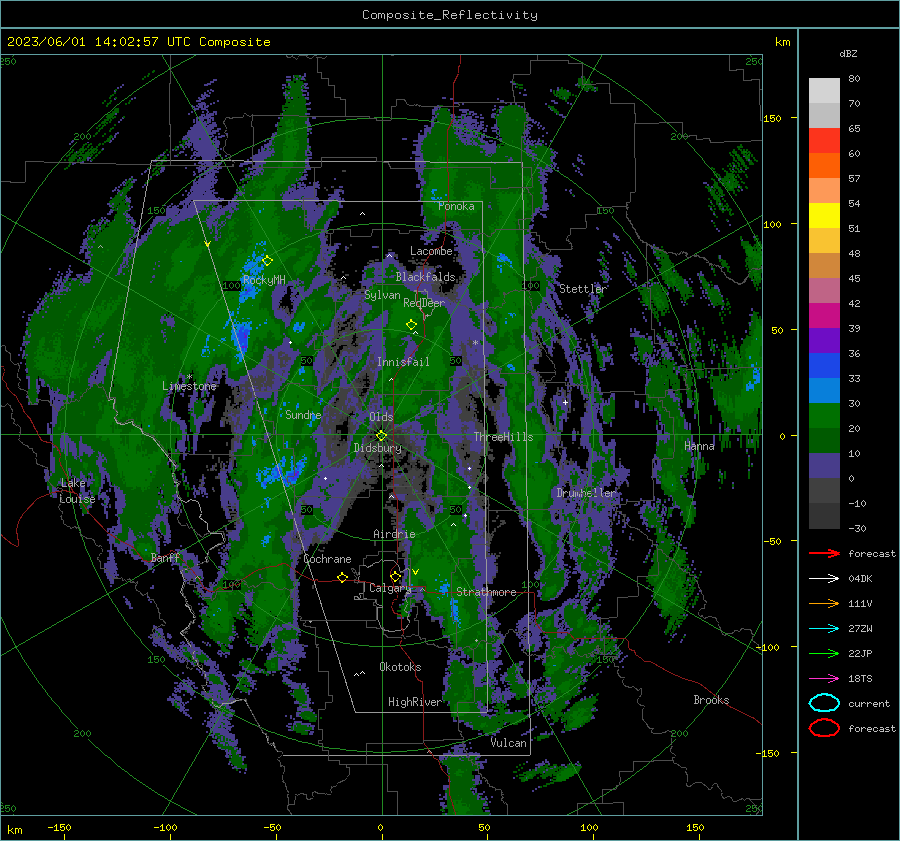Click the 18TS legend text
The height and width of the screenshot is (841, 900).
click(x=860, y=679)
